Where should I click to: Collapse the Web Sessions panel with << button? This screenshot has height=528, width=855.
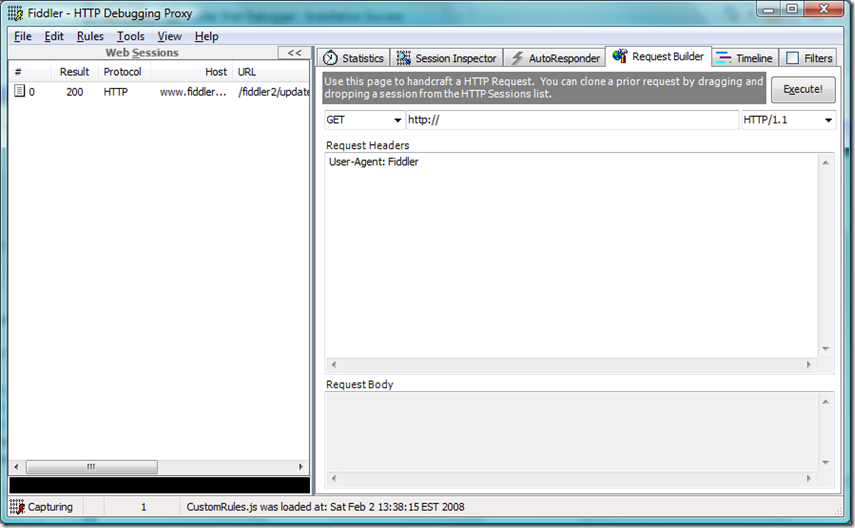pyautogui.click(x=294, y=52)
